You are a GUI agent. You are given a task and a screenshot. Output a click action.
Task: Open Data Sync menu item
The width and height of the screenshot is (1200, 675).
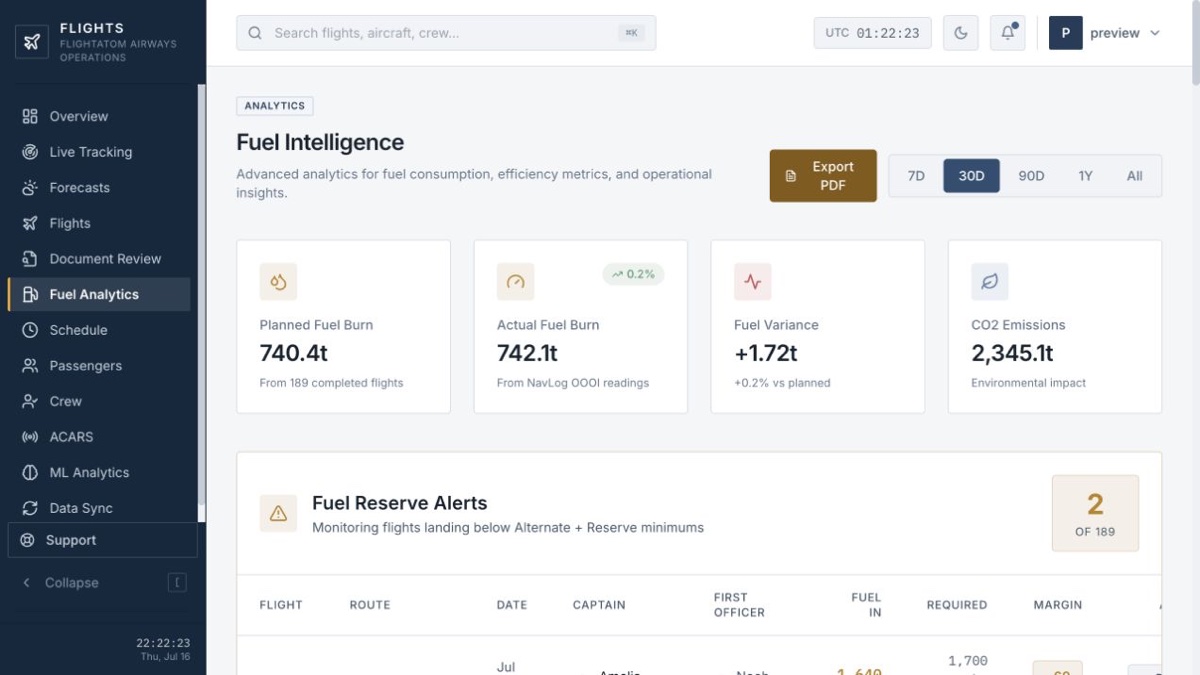point(99,508)
